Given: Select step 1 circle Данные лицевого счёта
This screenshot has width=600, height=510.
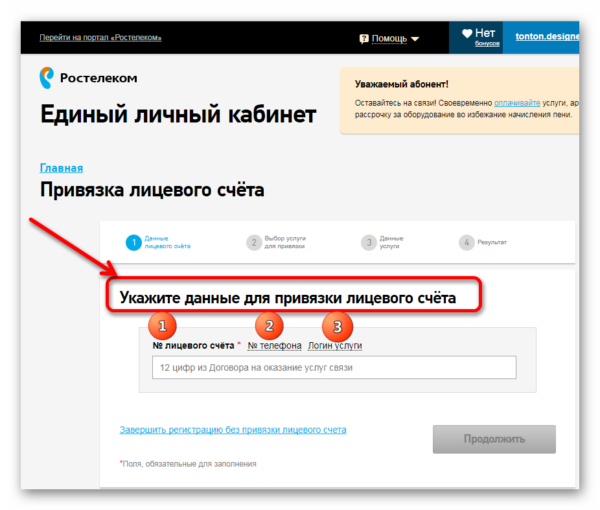Looking at the screenshot, I should pyautogui.click(x=134, y=243).
